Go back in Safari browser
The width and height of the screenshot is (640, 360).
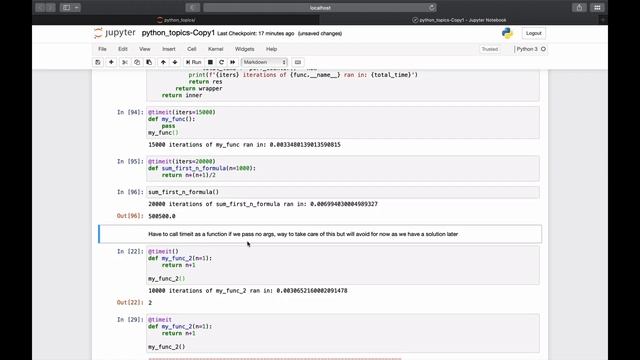(40, 7)
